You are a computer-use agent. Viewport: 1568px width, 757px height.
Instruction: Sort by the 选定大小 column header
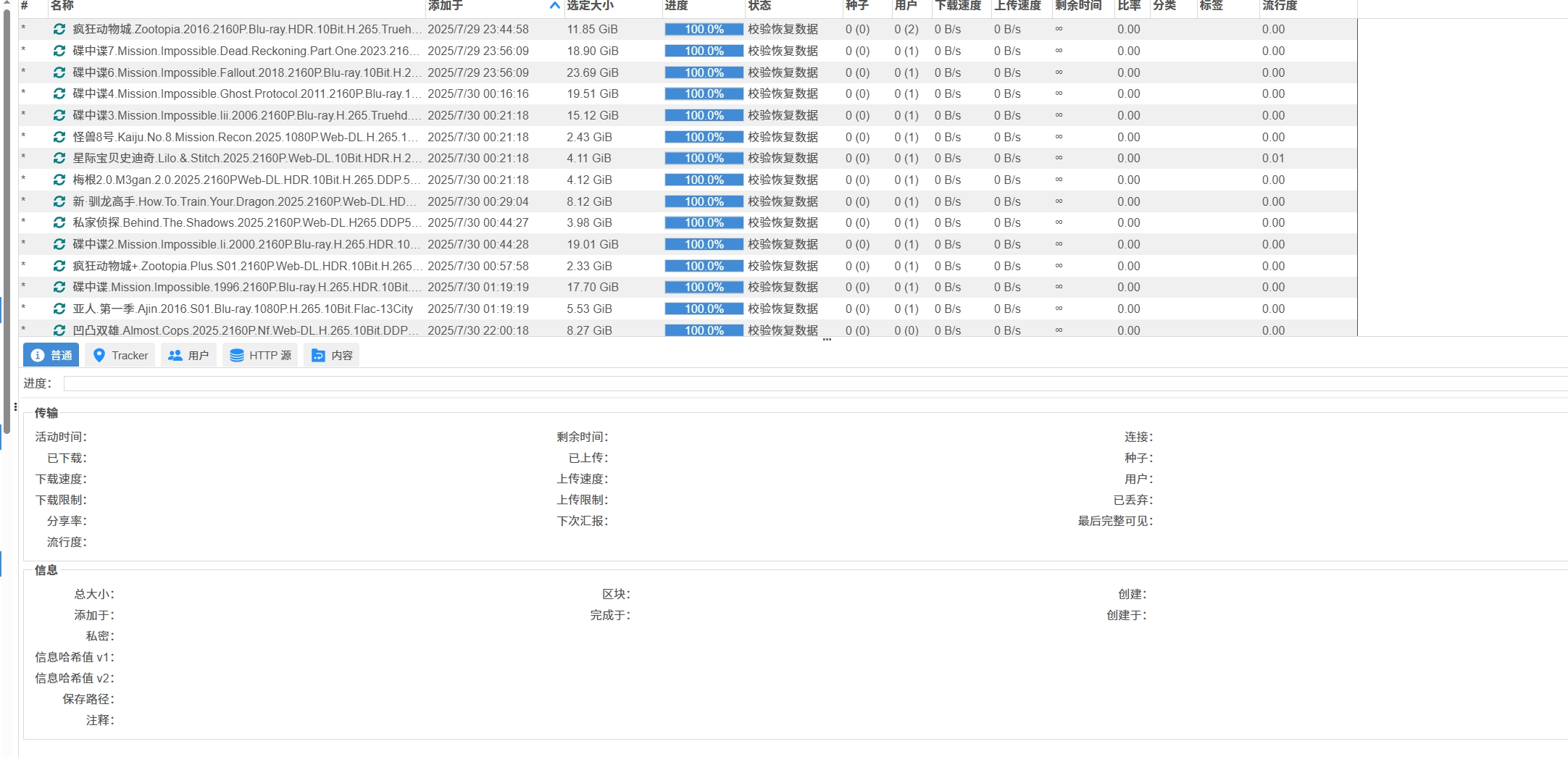tap(613, 6)
